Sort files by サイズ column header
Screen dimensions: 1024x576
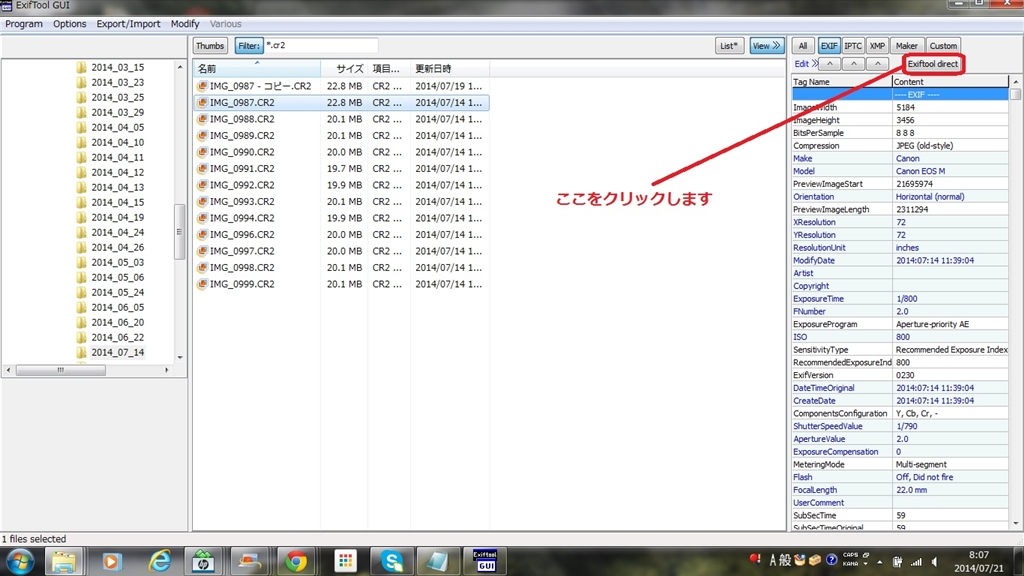click(x=344, y=69)
